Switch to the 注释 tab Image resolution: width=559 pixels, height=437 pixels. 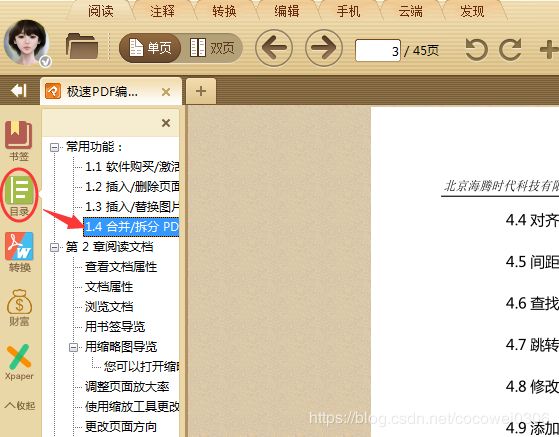coord(163,11)
